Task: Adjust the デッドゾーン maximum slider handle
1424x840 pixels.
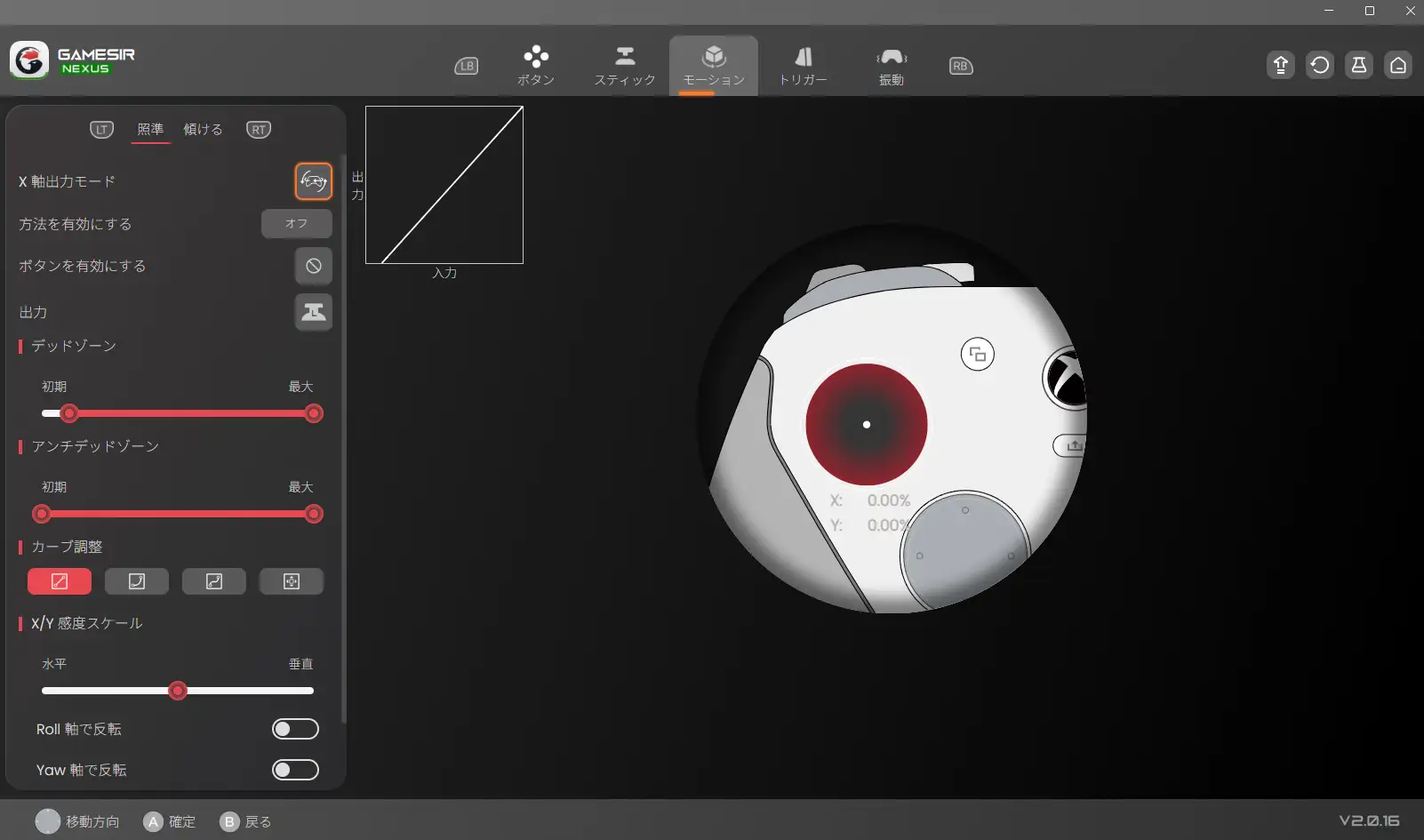Action: tap(314, 413)
